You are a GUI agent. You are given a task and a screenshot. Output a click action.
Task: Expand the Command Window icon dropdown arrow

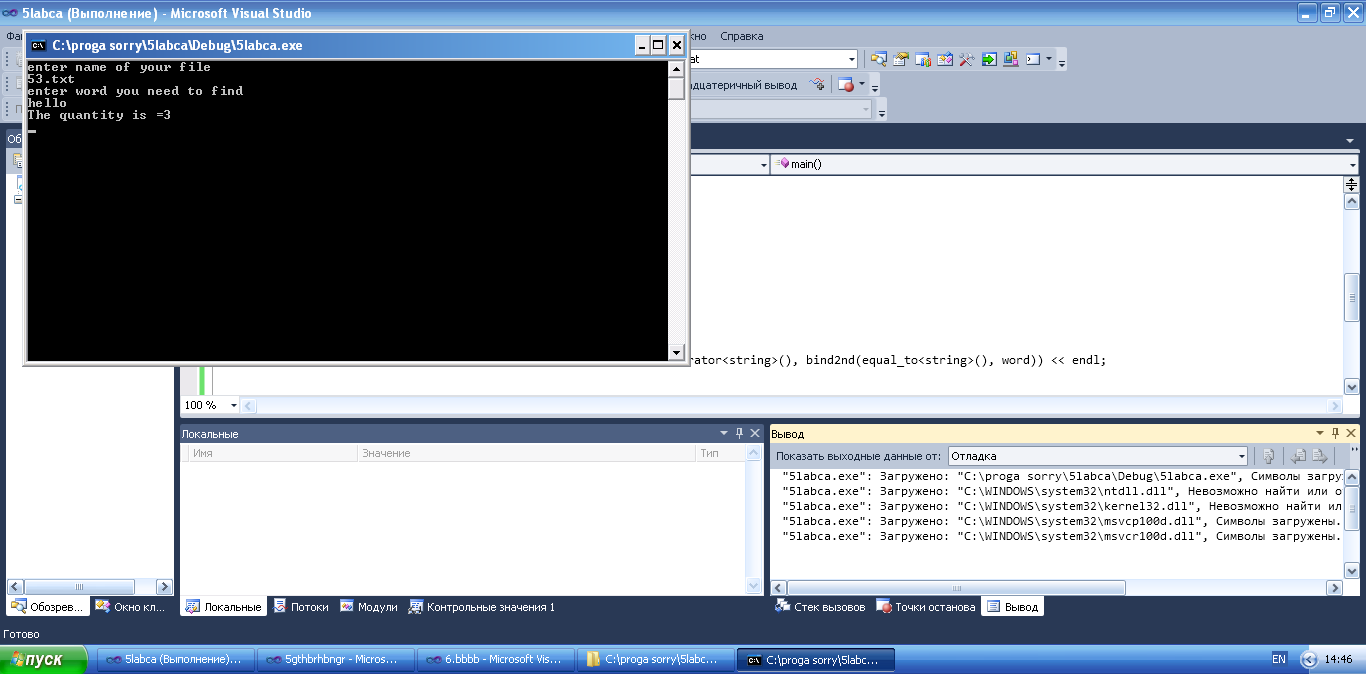tap(1049, 59)
